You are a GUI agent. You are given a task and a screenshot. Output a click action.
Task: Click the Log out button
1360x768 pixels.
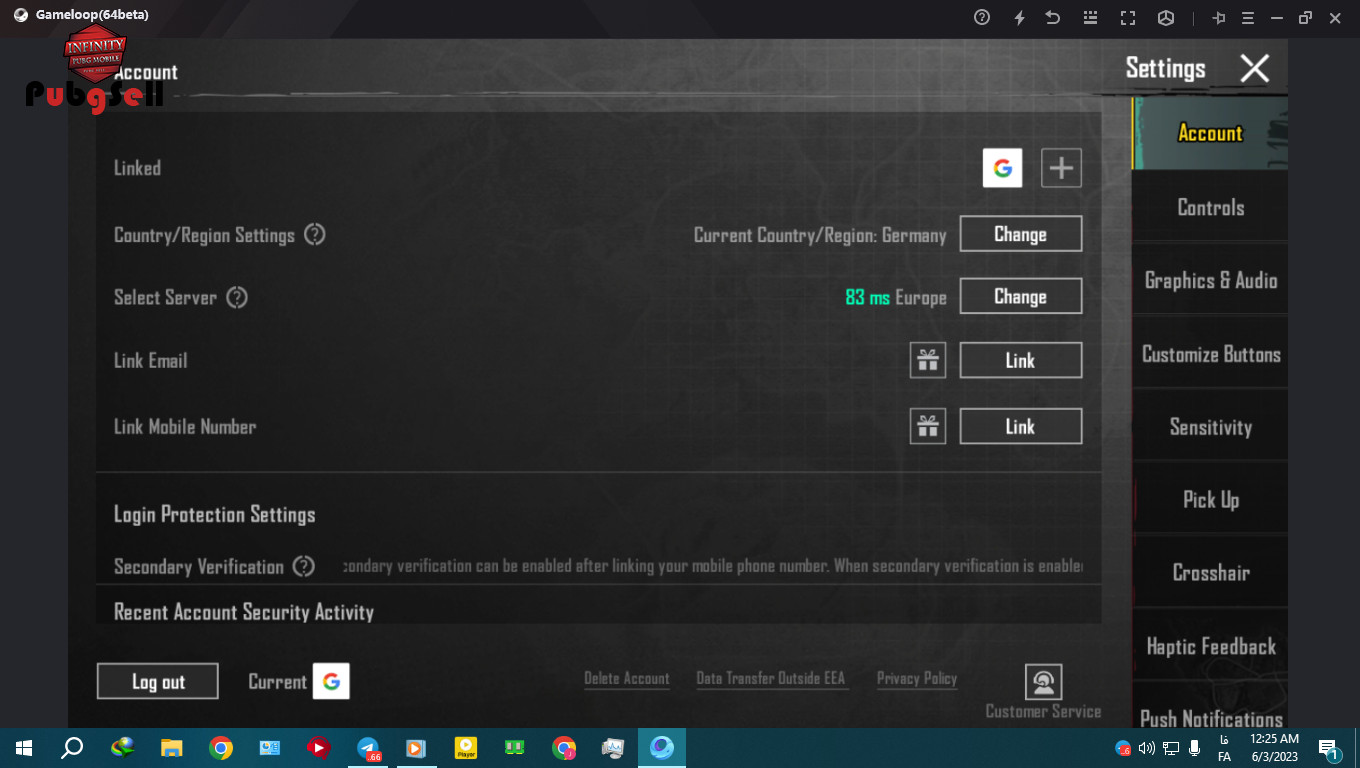158,681
